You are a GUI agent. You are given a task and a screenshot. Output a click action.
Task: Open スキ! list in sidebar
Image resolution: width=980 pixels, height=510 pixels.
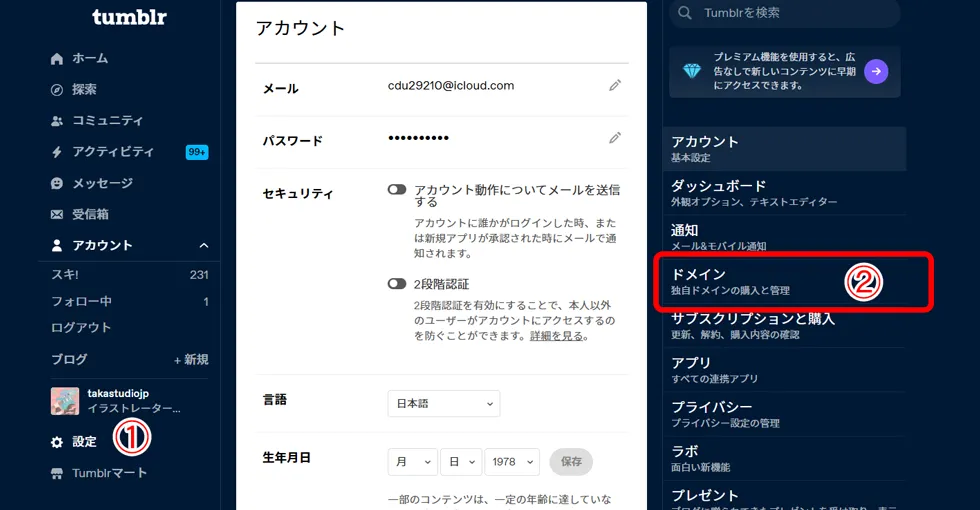tap(65, 275)
